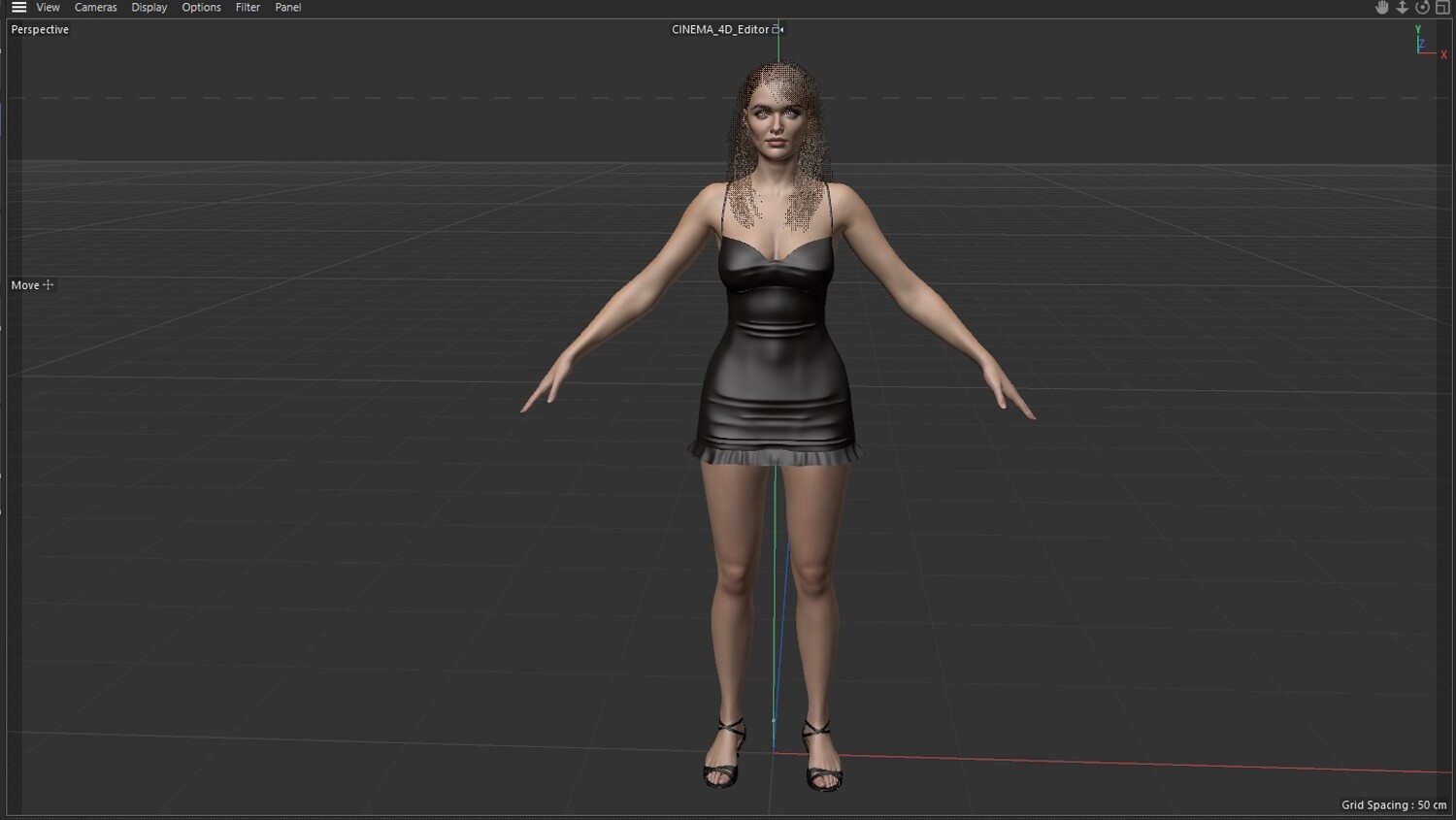Open the View menu
Image resolution: width=1456 pixels, height=820 pixels.
pyautogui.click(x=48, y=7)
